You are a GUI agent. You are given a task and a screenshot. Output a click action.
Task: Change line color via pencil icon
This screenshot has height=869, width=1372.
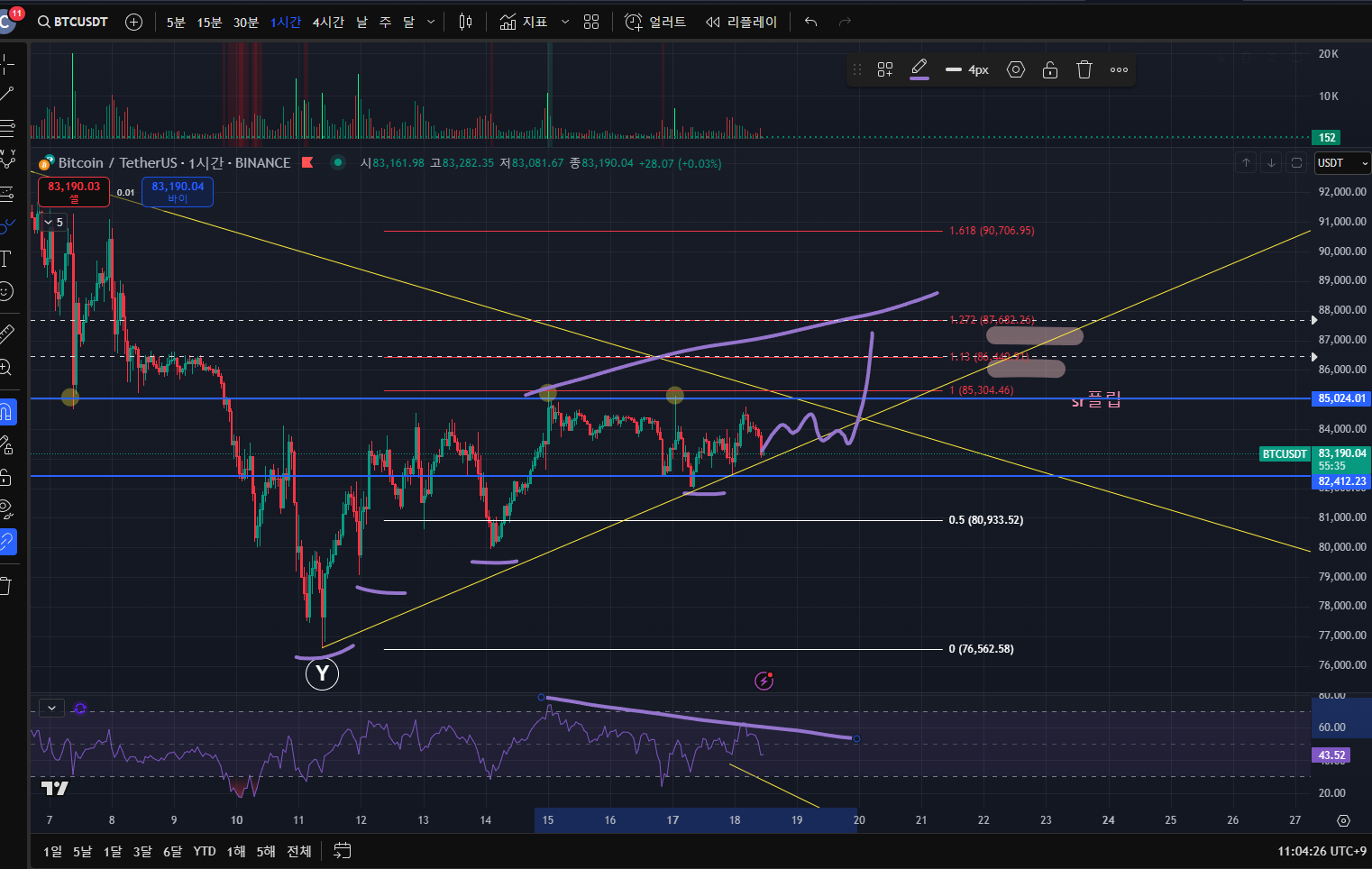coord(919,69)
